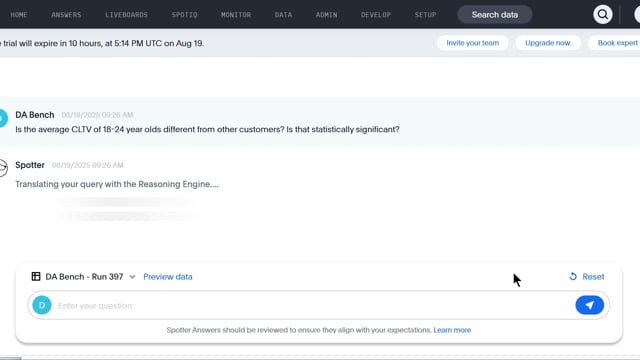This screenshot has width=640, height=360.
Task: Focus the Enter your question field
Action: coord(313,305)
